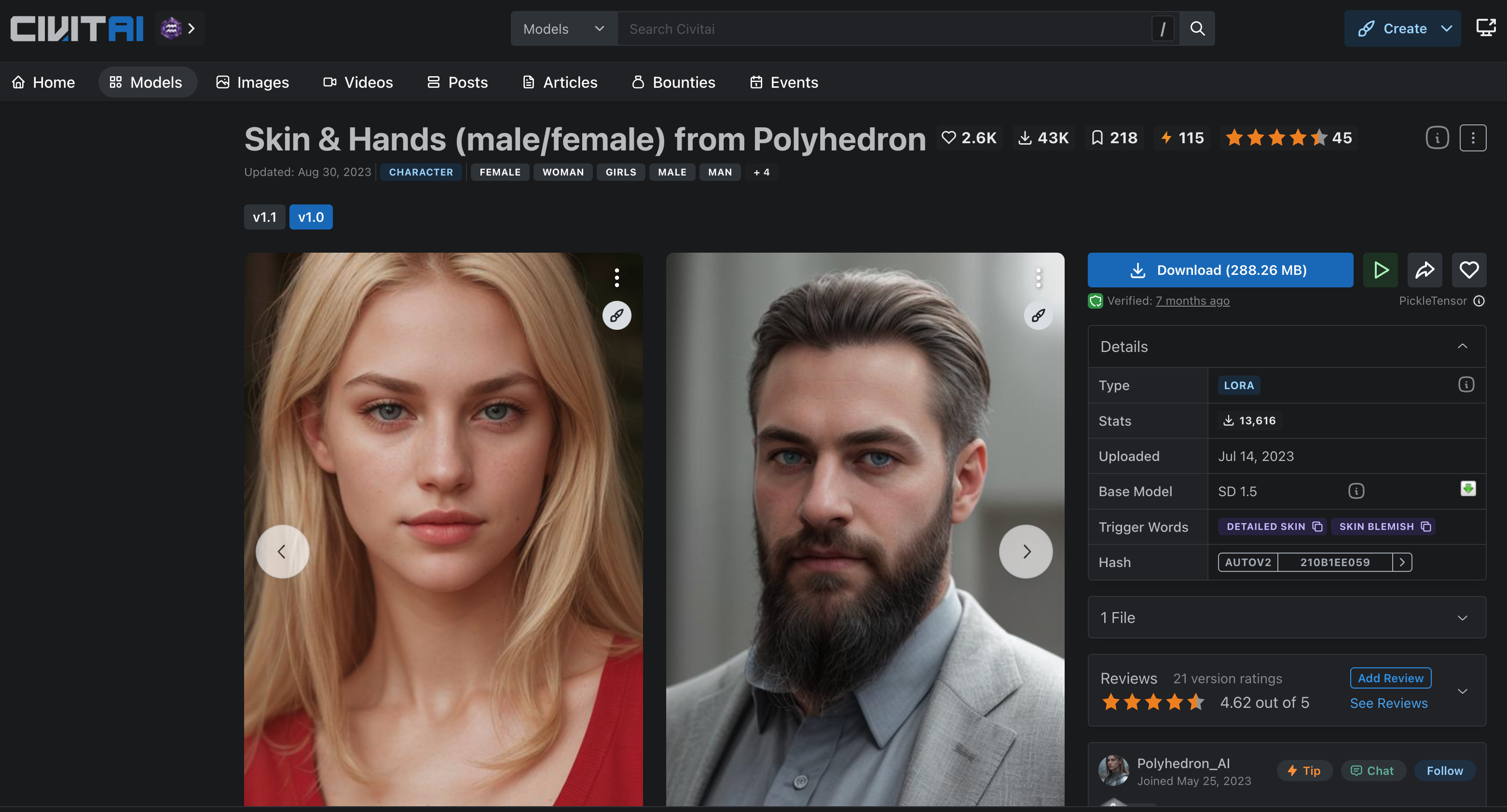
Task: Click the lightning bolt 115 buzz badge
Action: [1182, 138]
